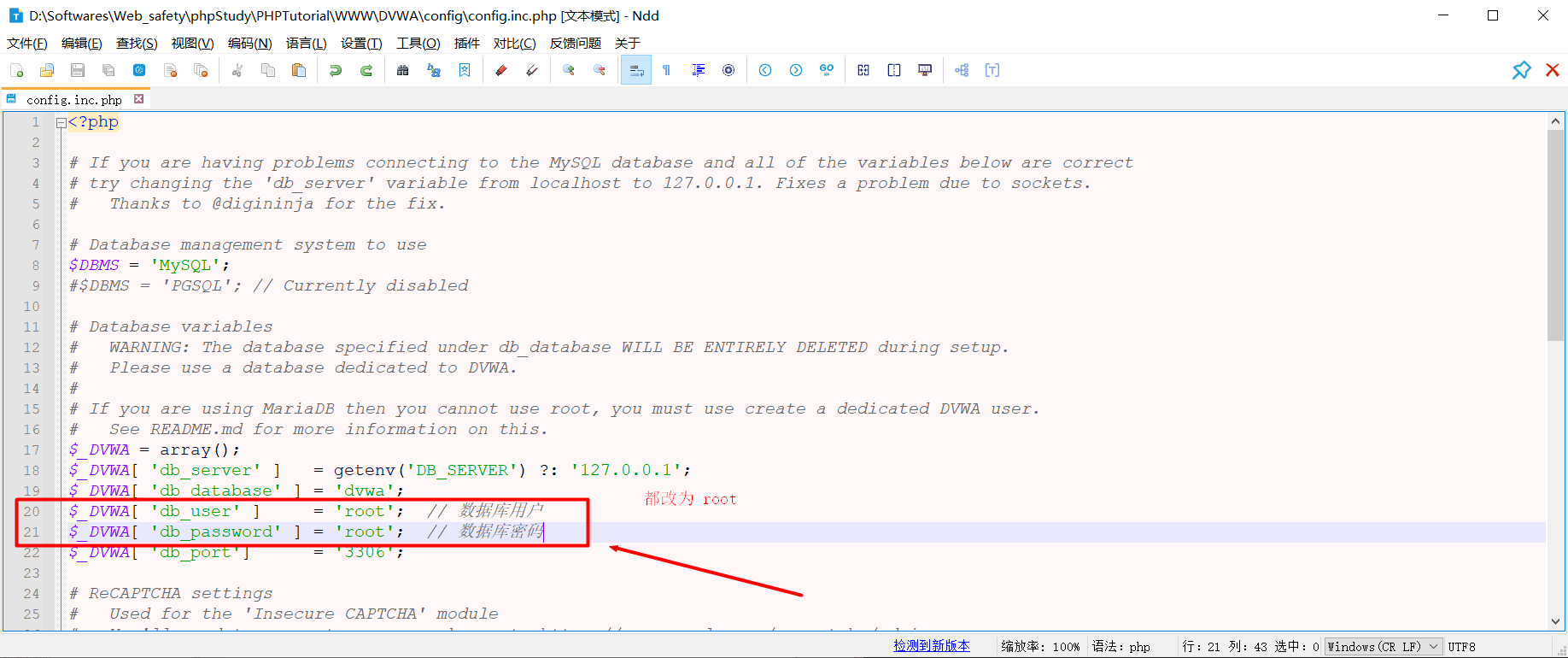1568x658 pixels.
Task: Click the '3306' port value text
Action: click(x=365, y=552)
